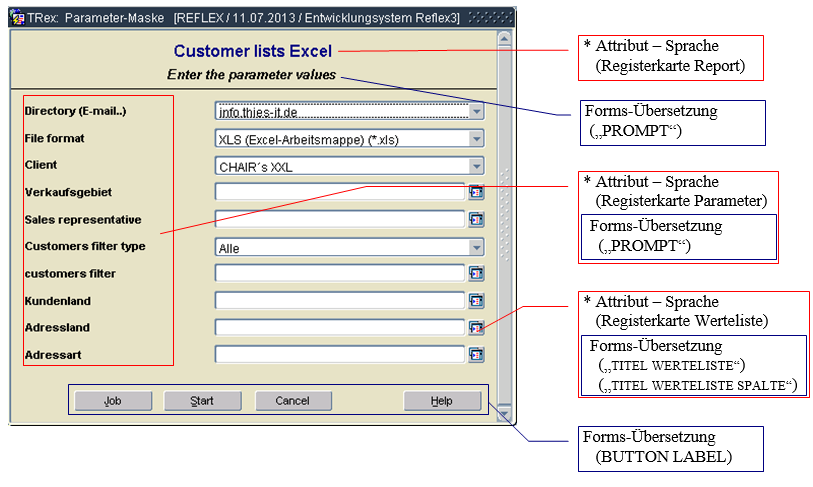Open value list icon for Kundenland
Viewport: 813px width, 487px height.
pos(476,300)
